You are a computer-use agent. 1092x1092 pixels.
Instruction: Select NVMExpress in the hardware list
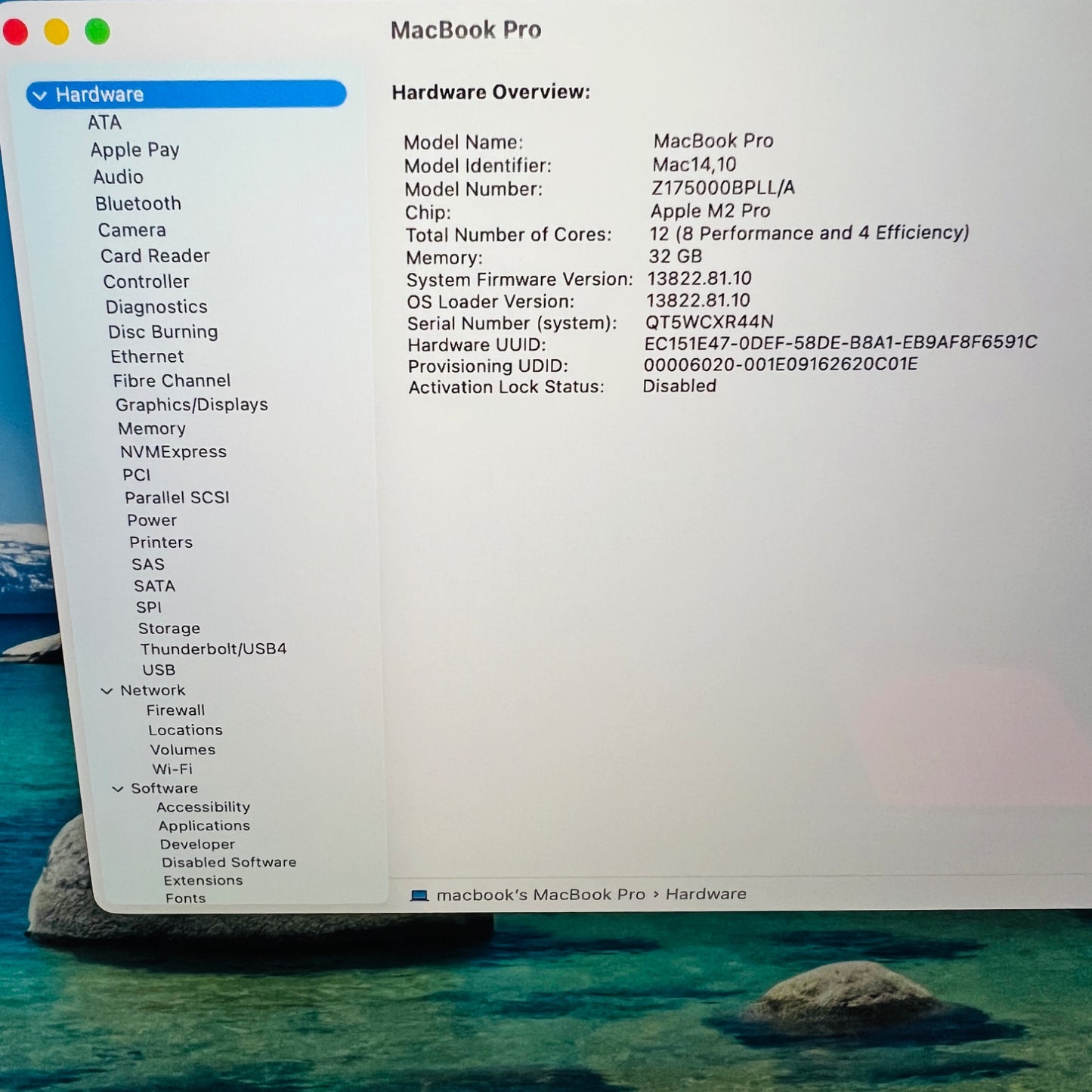(173, 452)
